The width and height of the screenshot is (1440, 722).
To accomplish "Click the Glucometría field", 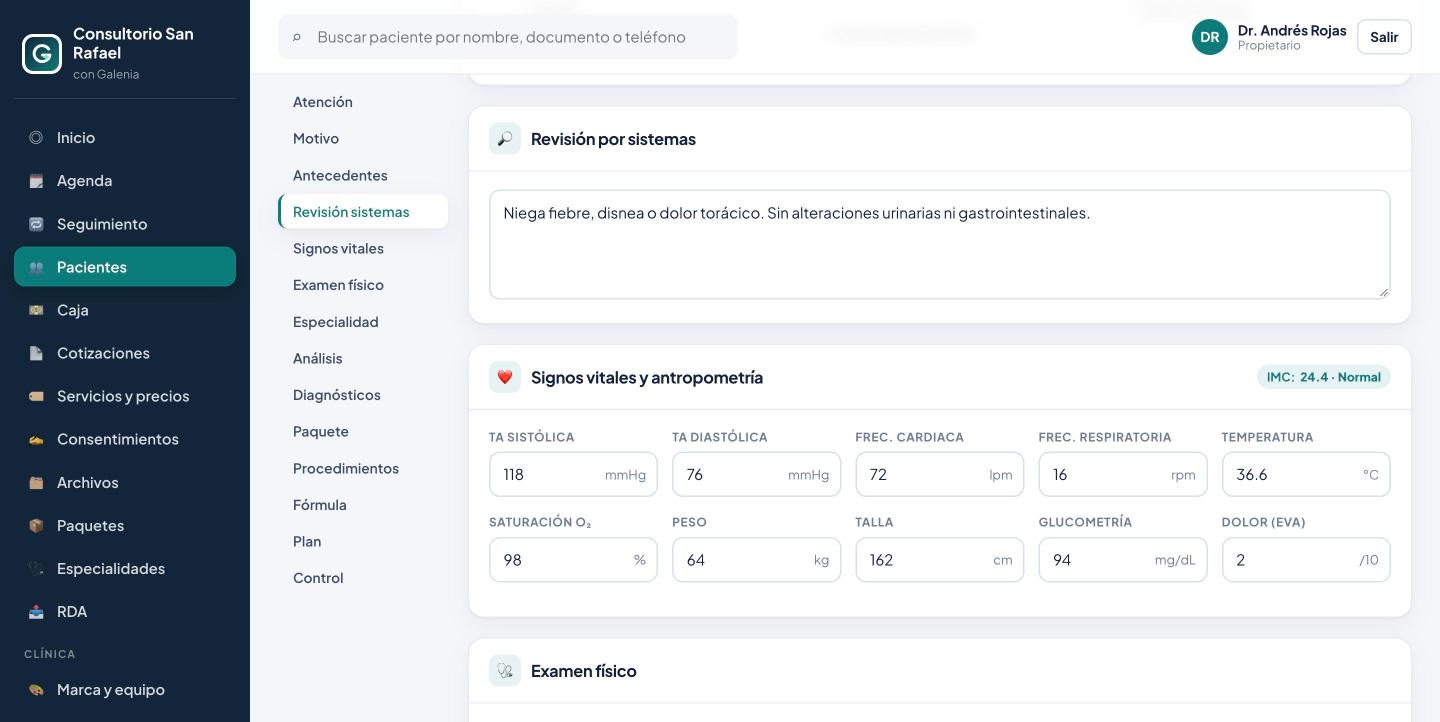I will coord(1123,560).
